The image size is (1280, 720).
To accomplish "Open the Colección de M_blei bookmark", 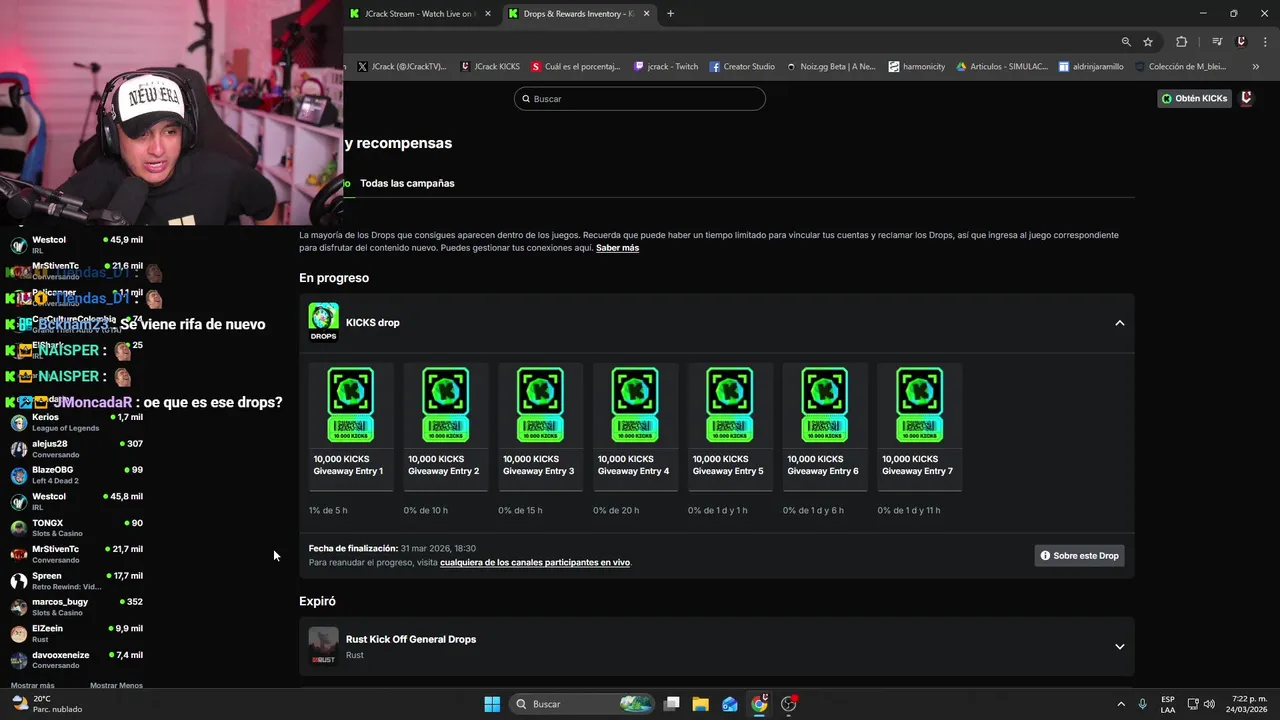I will 1179,66.
